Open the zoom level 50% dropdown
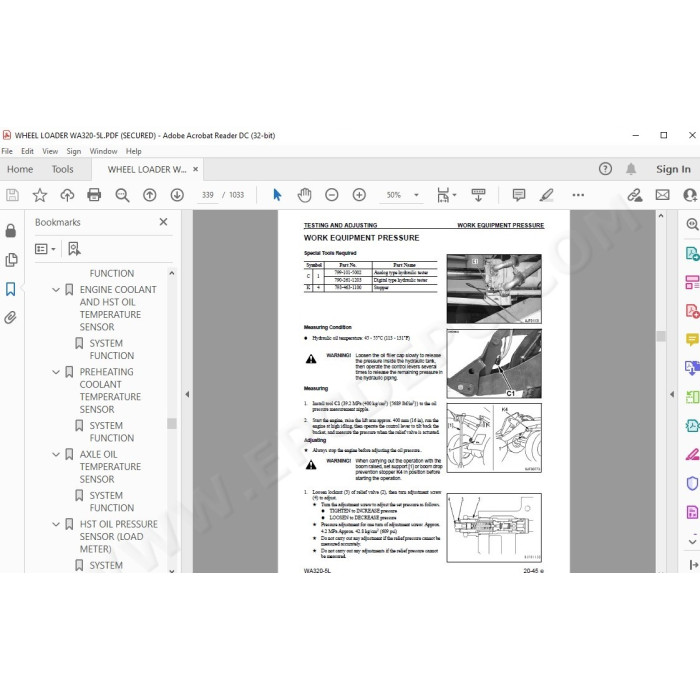The width and height of the screenshot is (700, 700). point(417,195)
